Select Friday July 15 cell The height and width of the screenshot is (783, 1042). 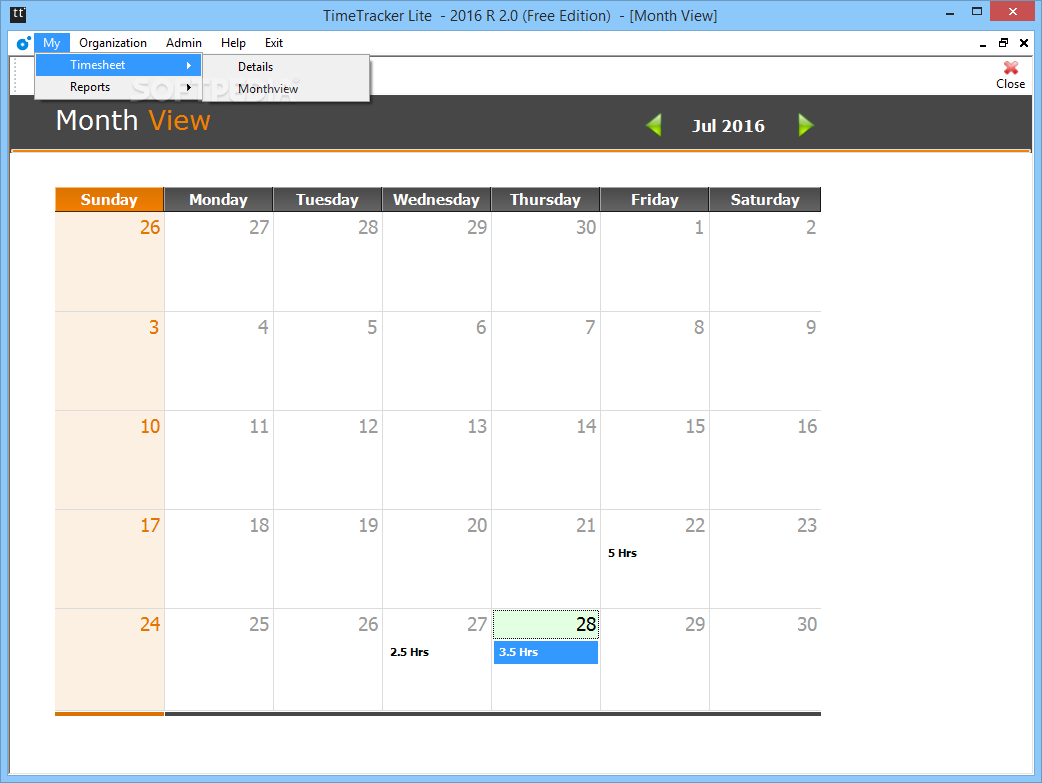pyautogui.click(x=655, y=460)
